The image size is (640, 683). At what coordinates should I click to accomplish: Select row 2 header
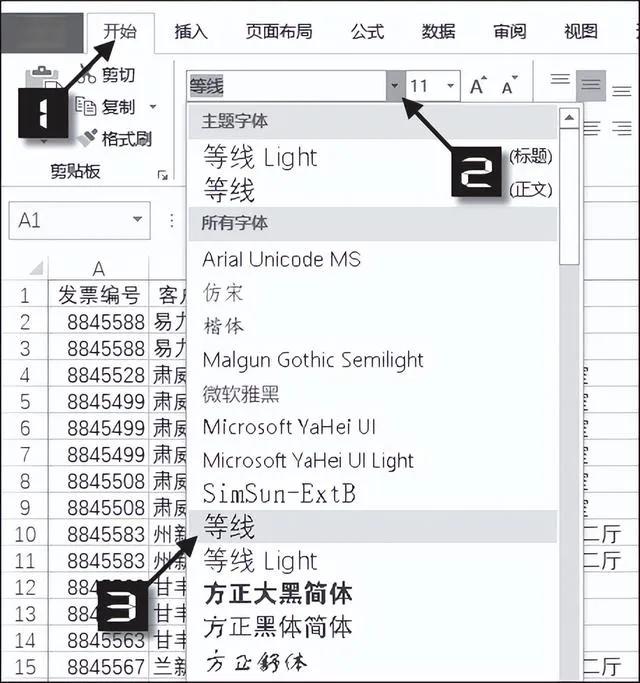pos(25,322)
